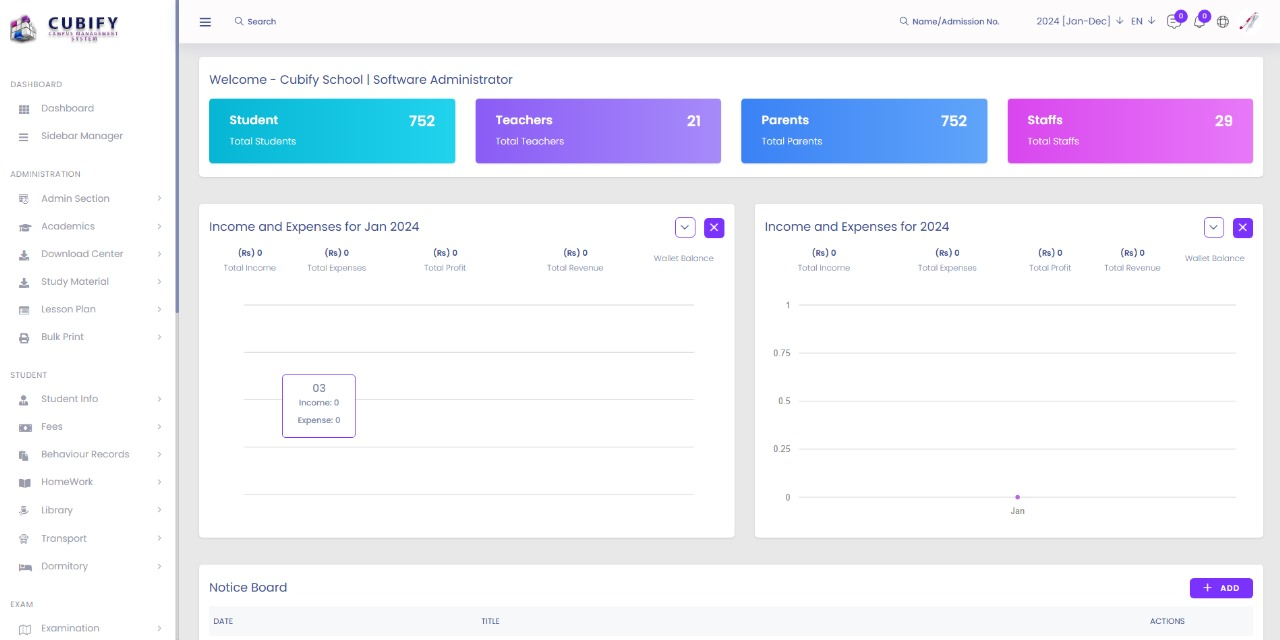
Task: Collapse the Income and Expenses for 2024 panel
Action: [x=1213, y=228]
